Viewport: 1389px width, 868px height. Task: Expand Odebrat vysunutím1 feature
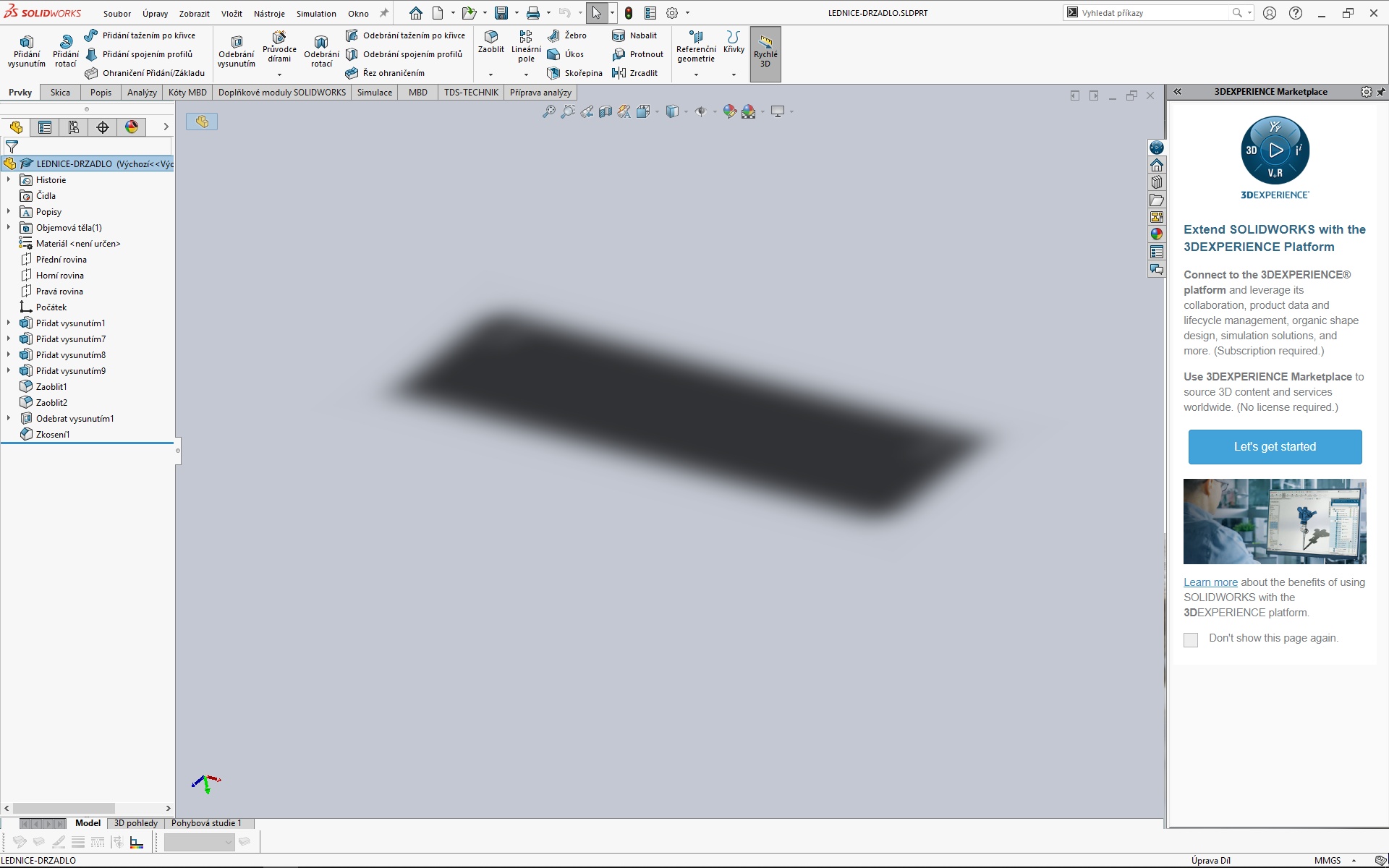click(x=9, y=418)
